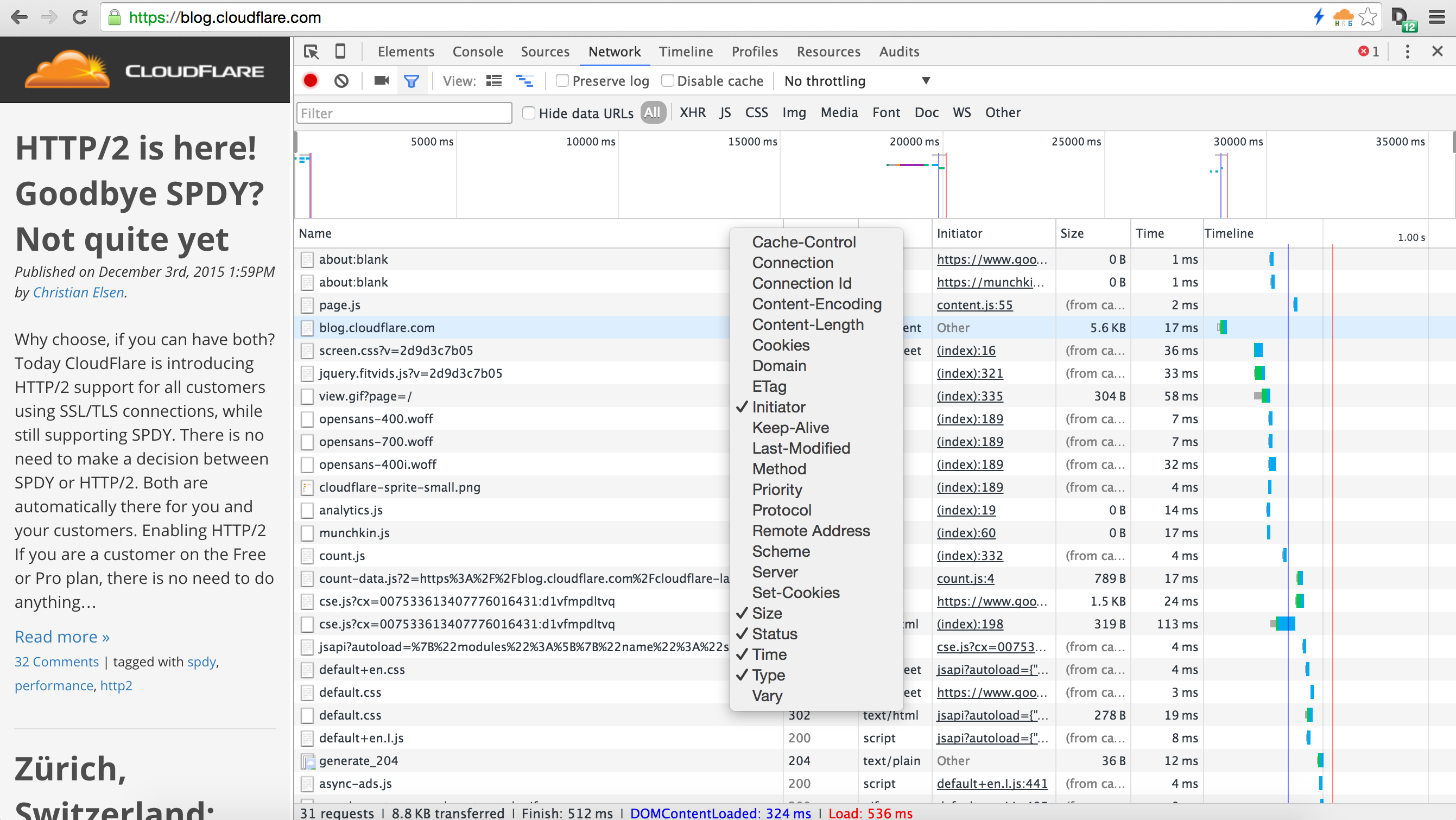Click the Record button to start capture

pyautogui.click(x=312, y=81)
